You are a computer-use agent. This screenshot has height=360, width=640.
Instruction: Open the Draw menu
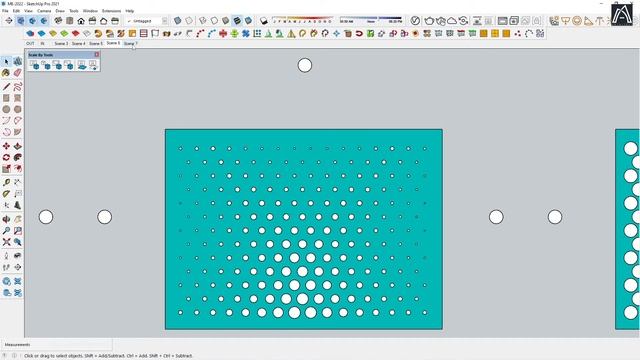pos(60,11)
